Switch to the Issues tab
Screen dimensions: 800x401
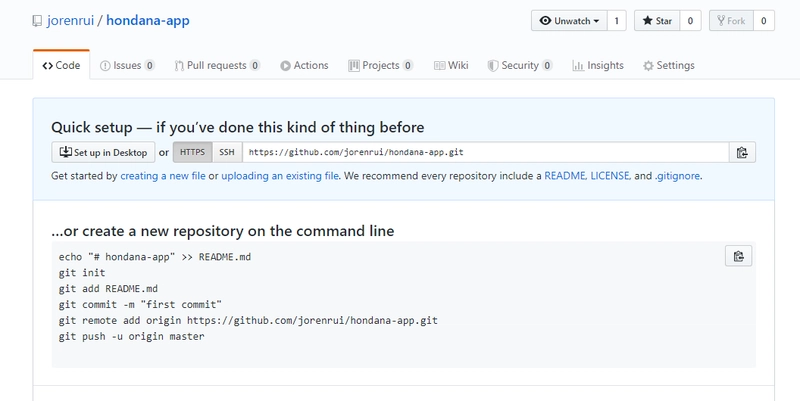[127, 65]
